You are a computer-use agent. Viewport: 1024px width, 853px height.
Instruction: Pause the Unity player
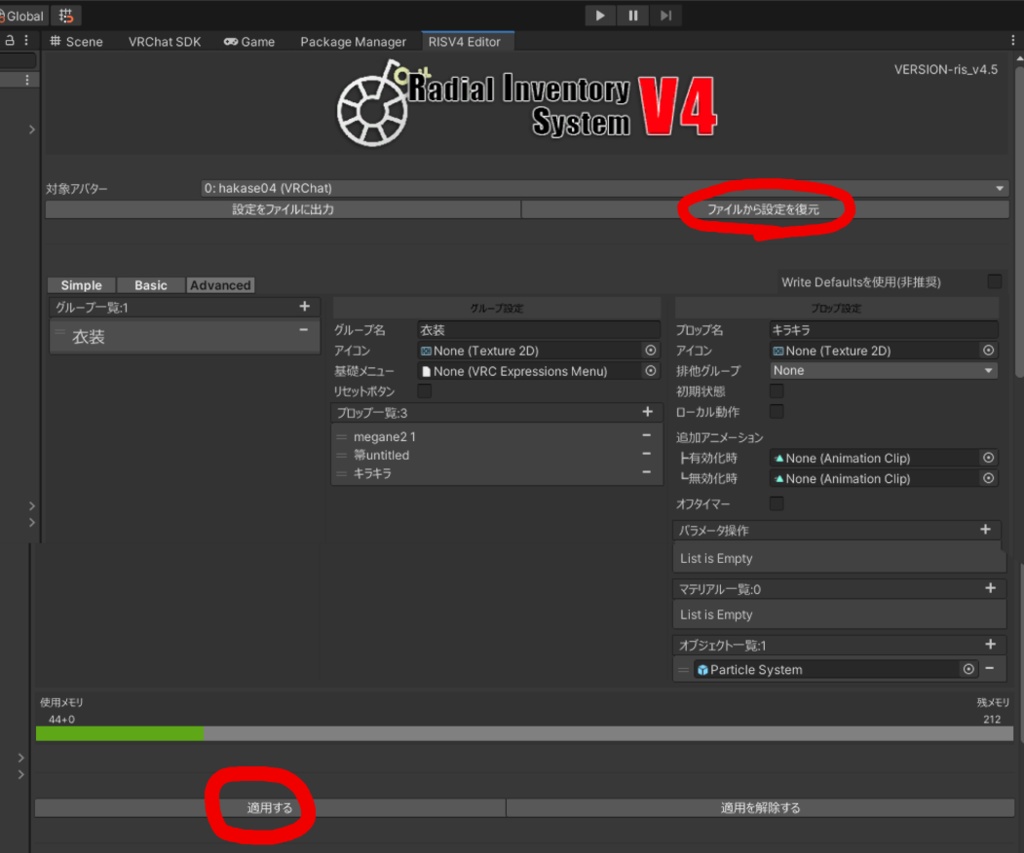[x=633, y=15]
